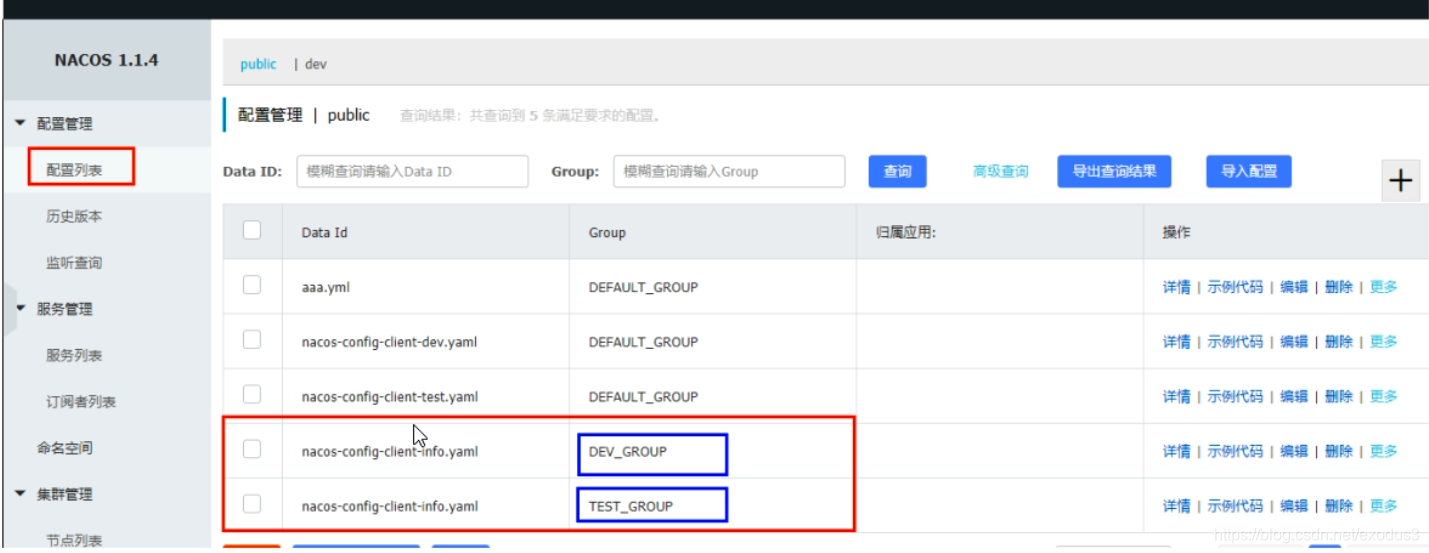Open 命名空间 in the sidebar
Screen dimensions: 1429x553
tap(65, 448)
